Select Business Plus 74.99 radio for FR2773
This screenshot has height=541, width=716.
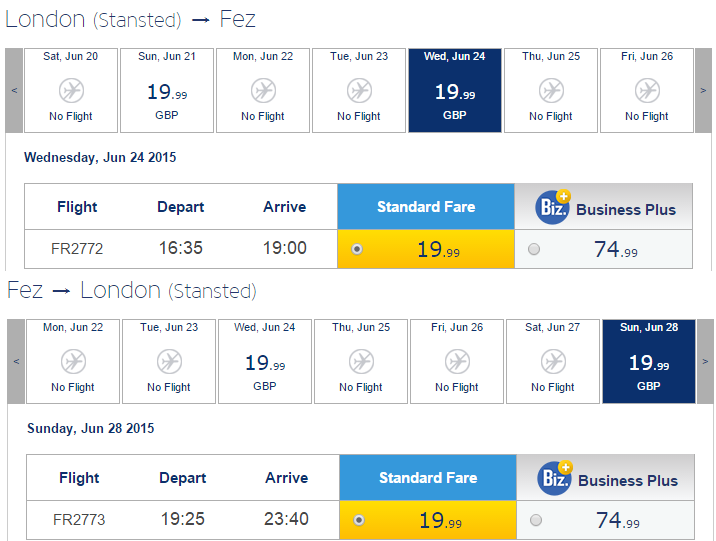click(x=536, y=520)
